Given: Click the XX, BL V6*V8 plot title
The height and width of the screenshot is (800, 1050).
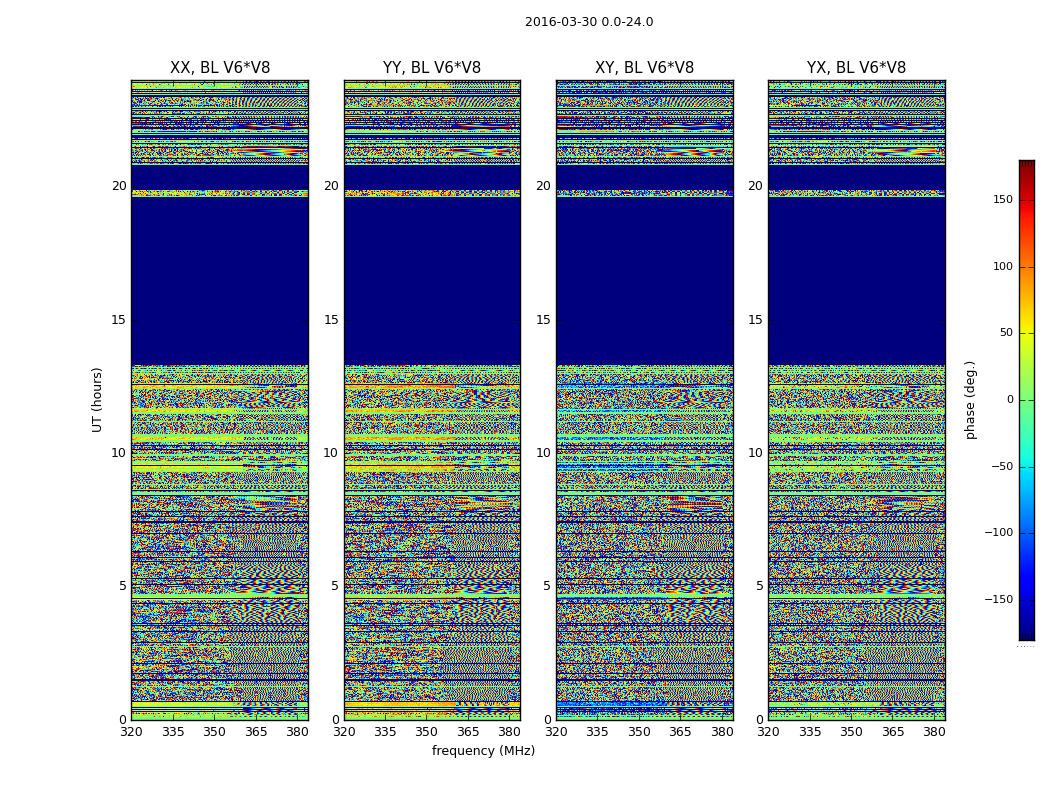Looking at the screenshot, I should [220, 68].
